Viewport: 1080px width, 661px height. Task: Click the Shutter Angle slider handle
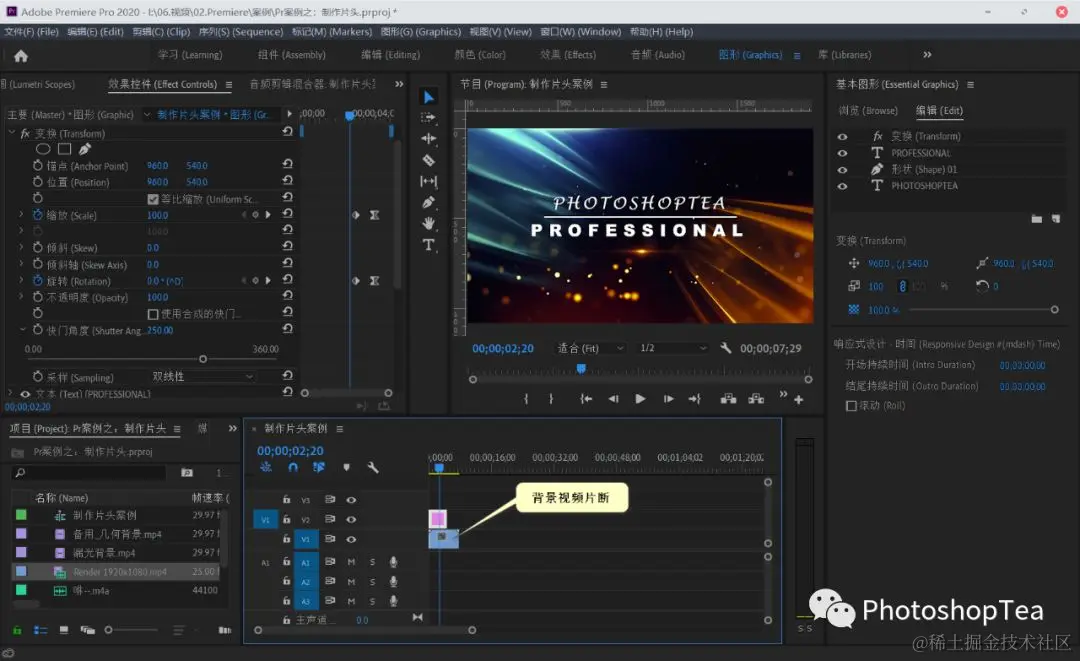(202, 359)
